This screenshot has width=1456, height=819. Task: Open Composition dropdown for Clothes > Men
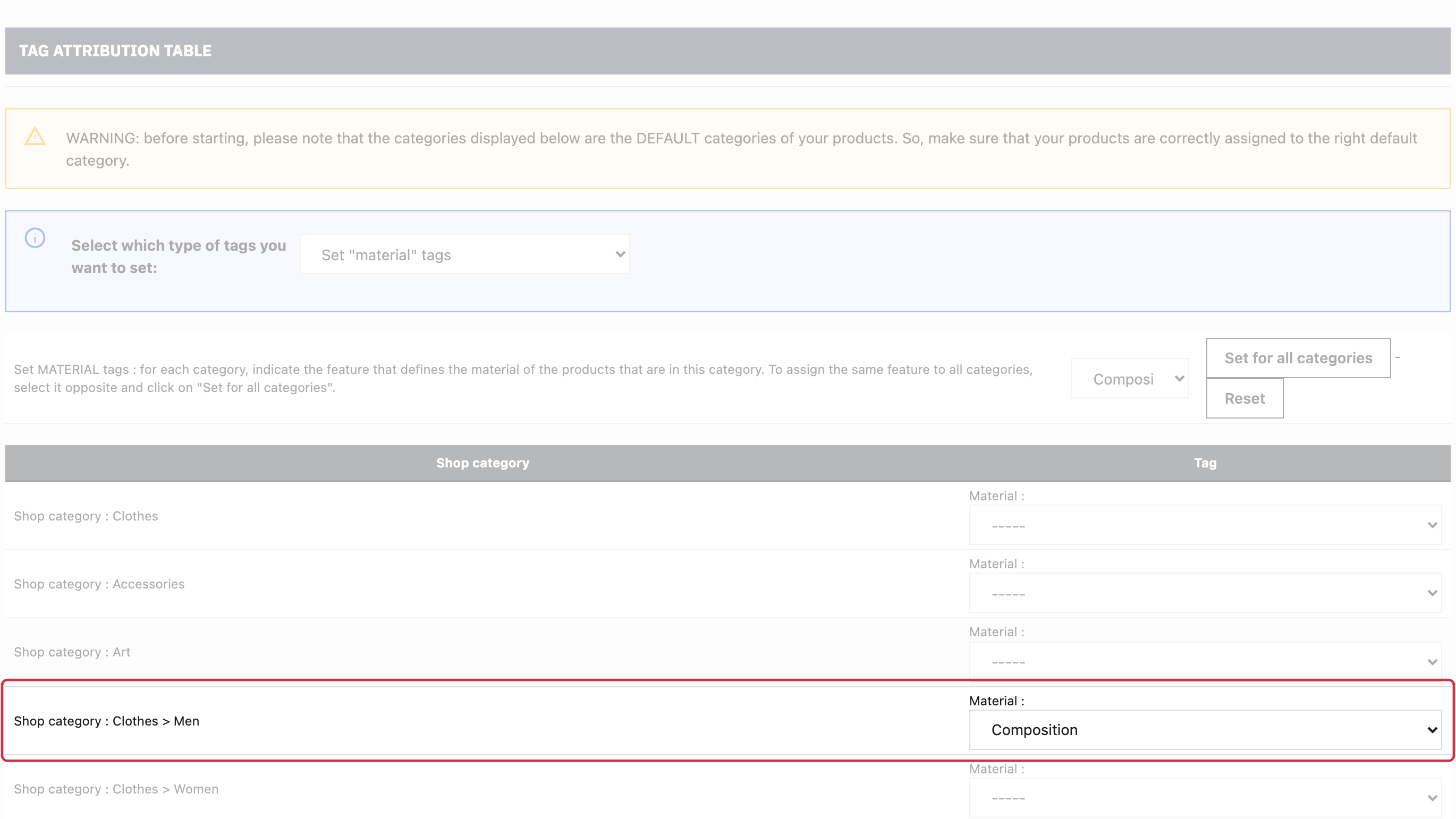tap(1206, 730)
